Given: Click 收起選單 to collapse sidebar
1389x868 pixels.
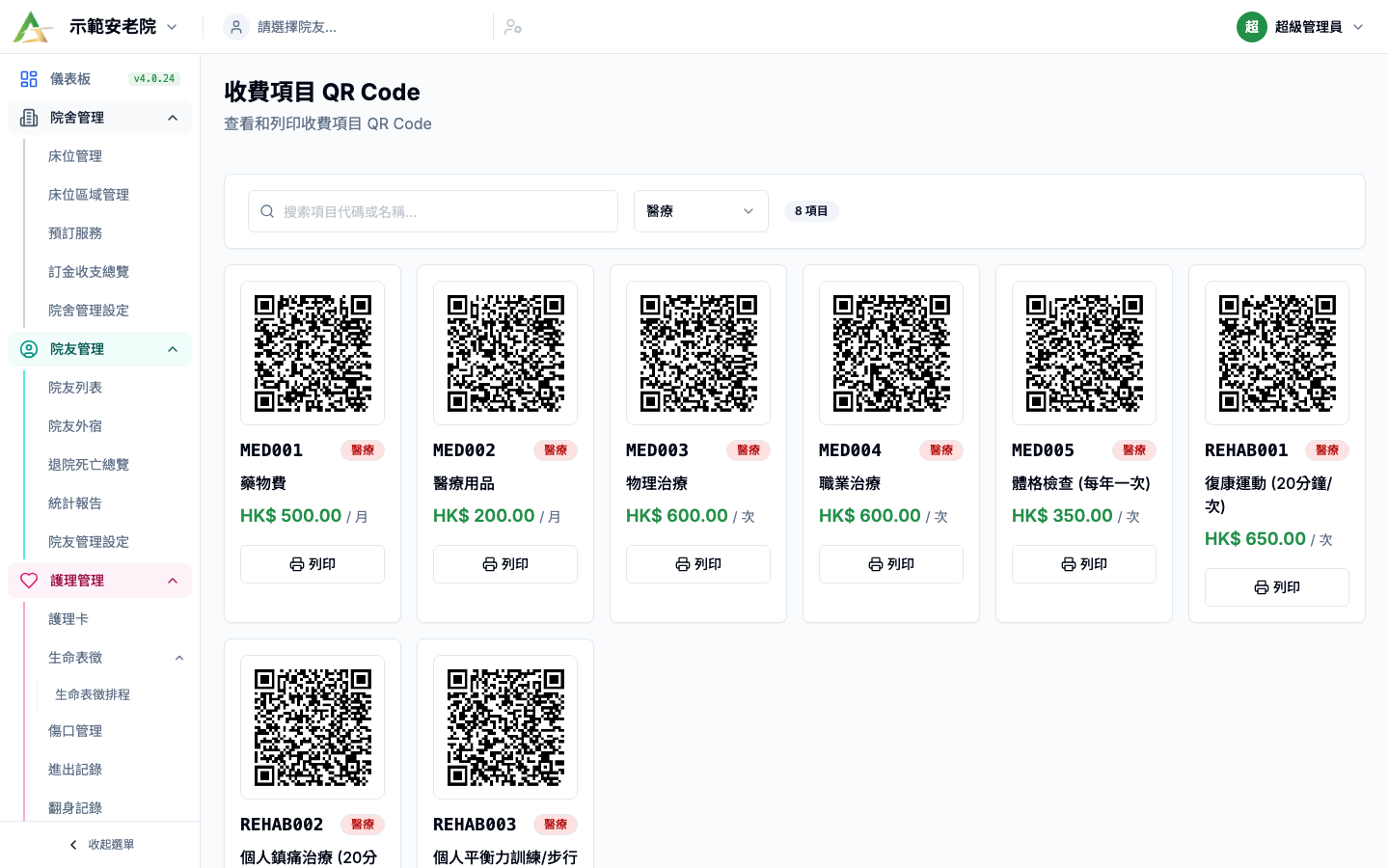Looking at the screenshot, I should (x=100, y=845).
